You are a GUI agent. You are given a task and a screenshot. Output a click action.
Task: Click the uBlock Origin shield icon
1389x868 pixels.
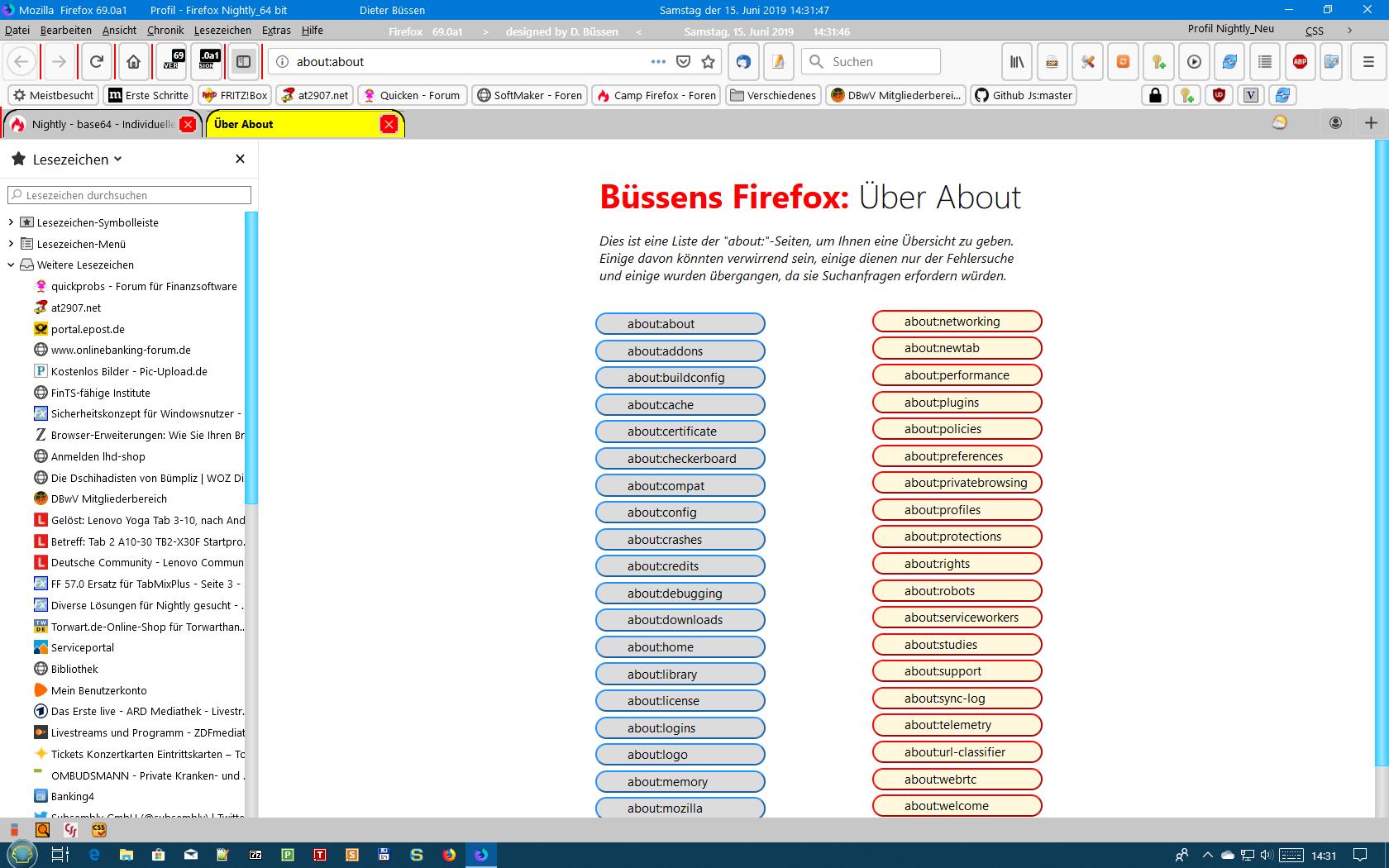coord(1219,95)
